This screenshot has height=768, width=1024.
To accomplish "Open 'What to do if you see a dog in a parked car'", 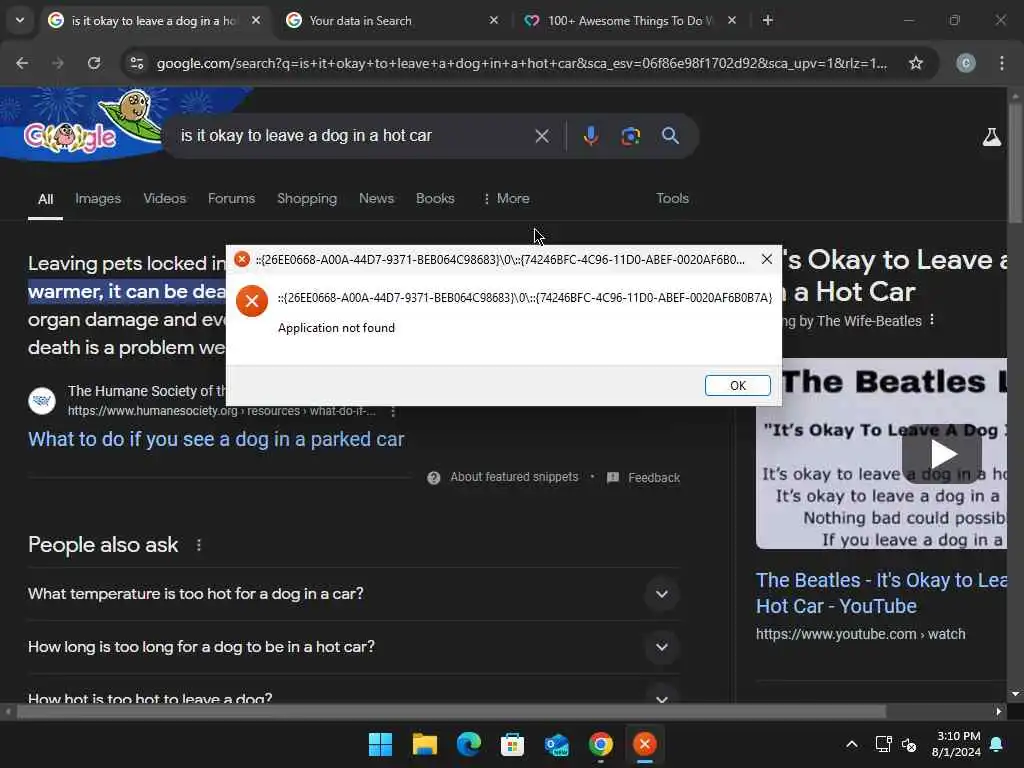I will (216, 440).
